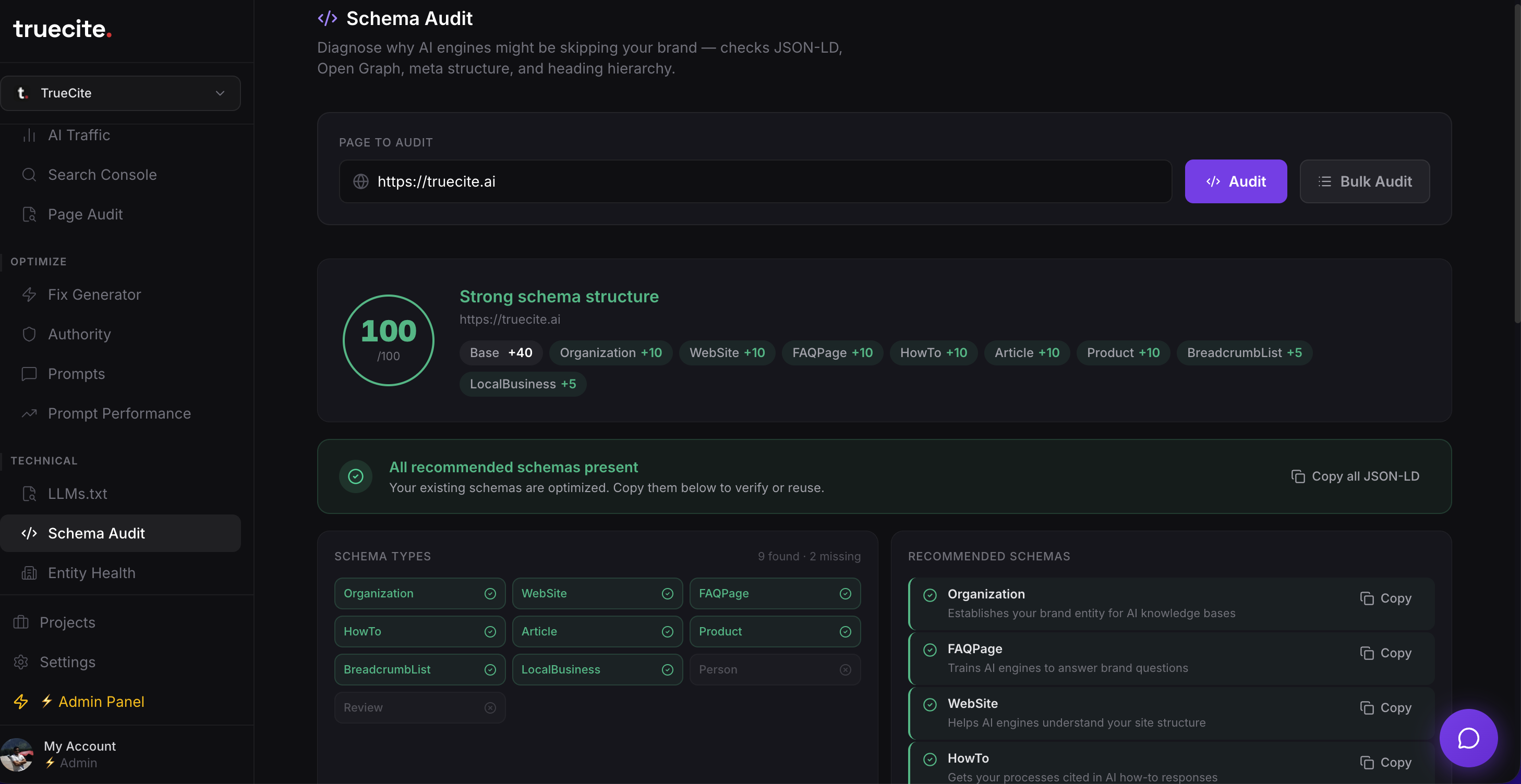Select the Article schema type tile
The image size is (1521, 784).
point(598,631)
